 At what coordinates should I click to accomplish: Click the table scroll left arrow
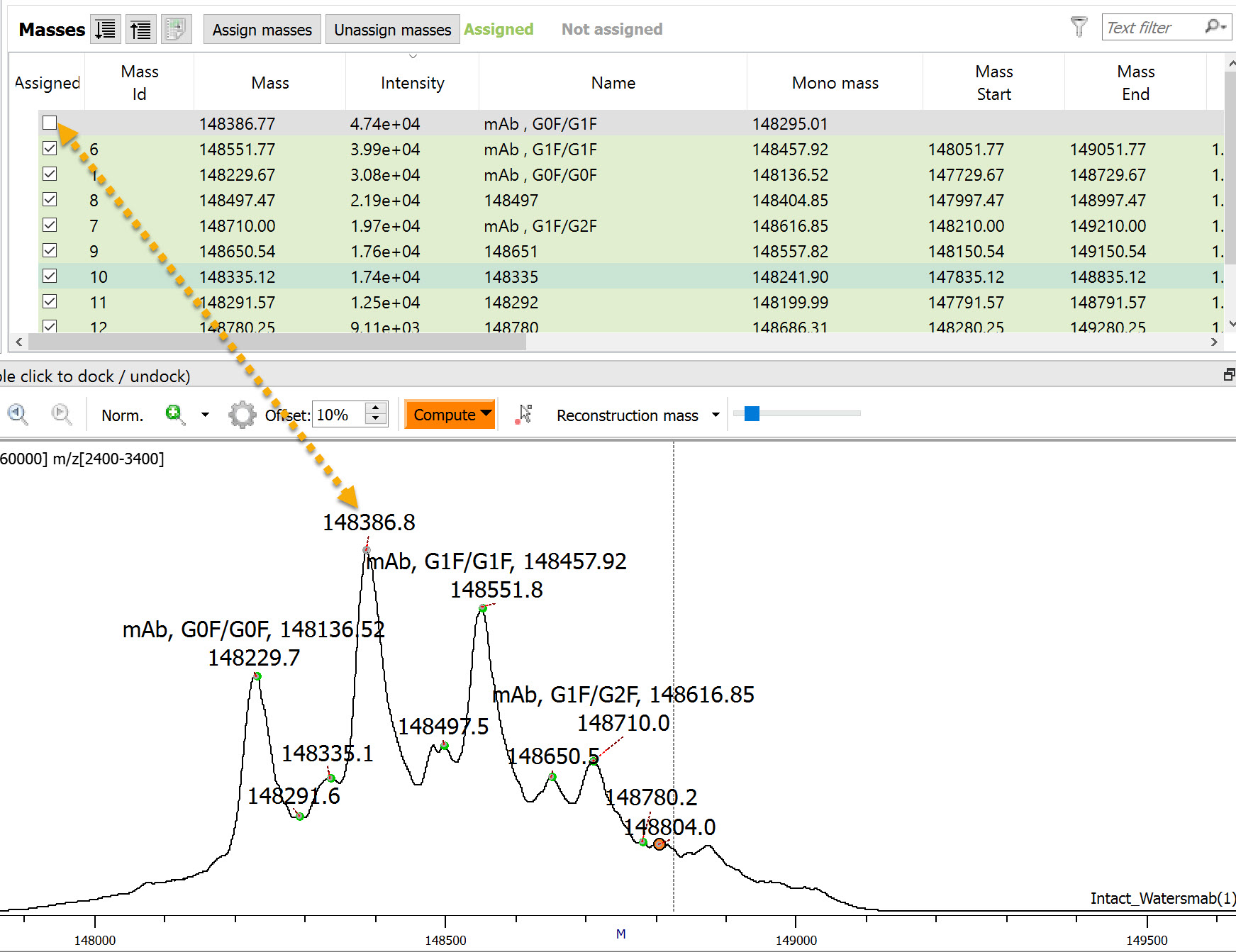(18, 342)
